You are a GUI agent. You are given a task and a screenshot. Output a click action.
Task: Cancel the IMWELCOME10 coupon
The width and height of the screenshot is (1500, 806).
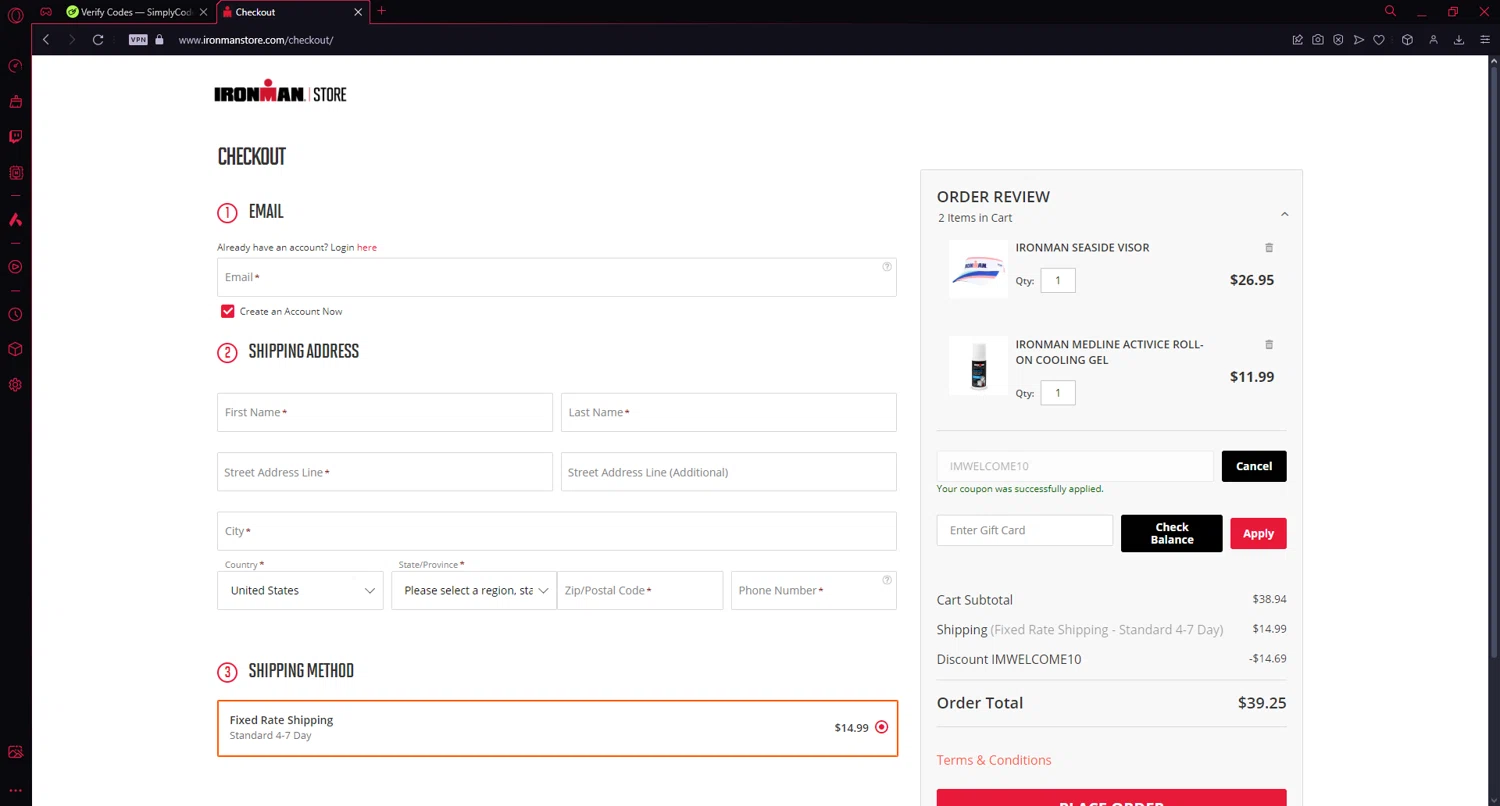click(x=1254, y=466)
